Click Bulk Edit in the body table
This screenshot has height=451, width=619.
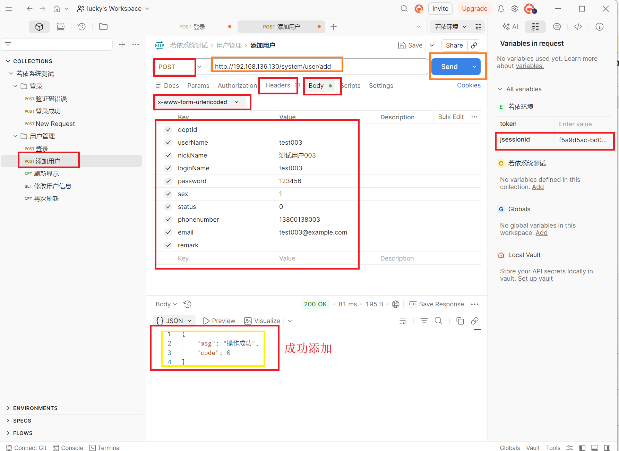click(451, 117)
